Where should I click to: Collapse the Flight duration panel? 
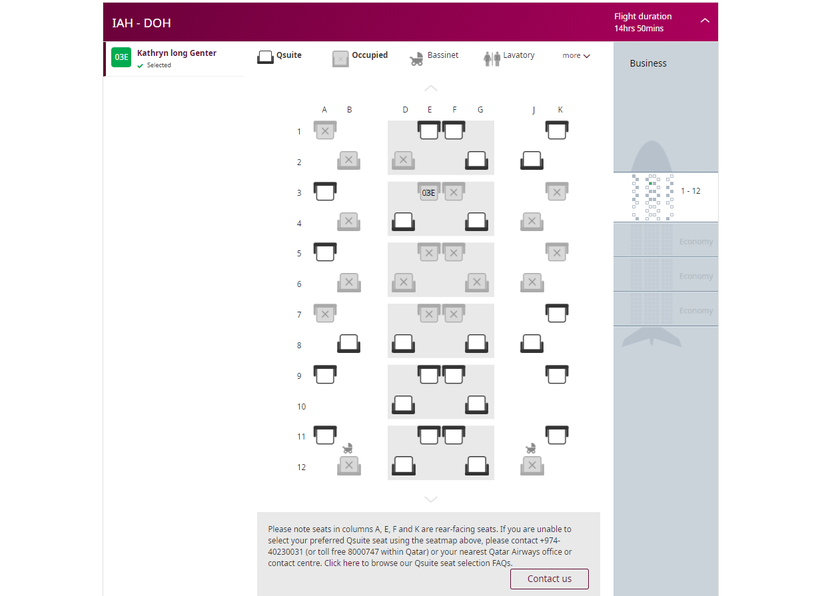[706, 20]
